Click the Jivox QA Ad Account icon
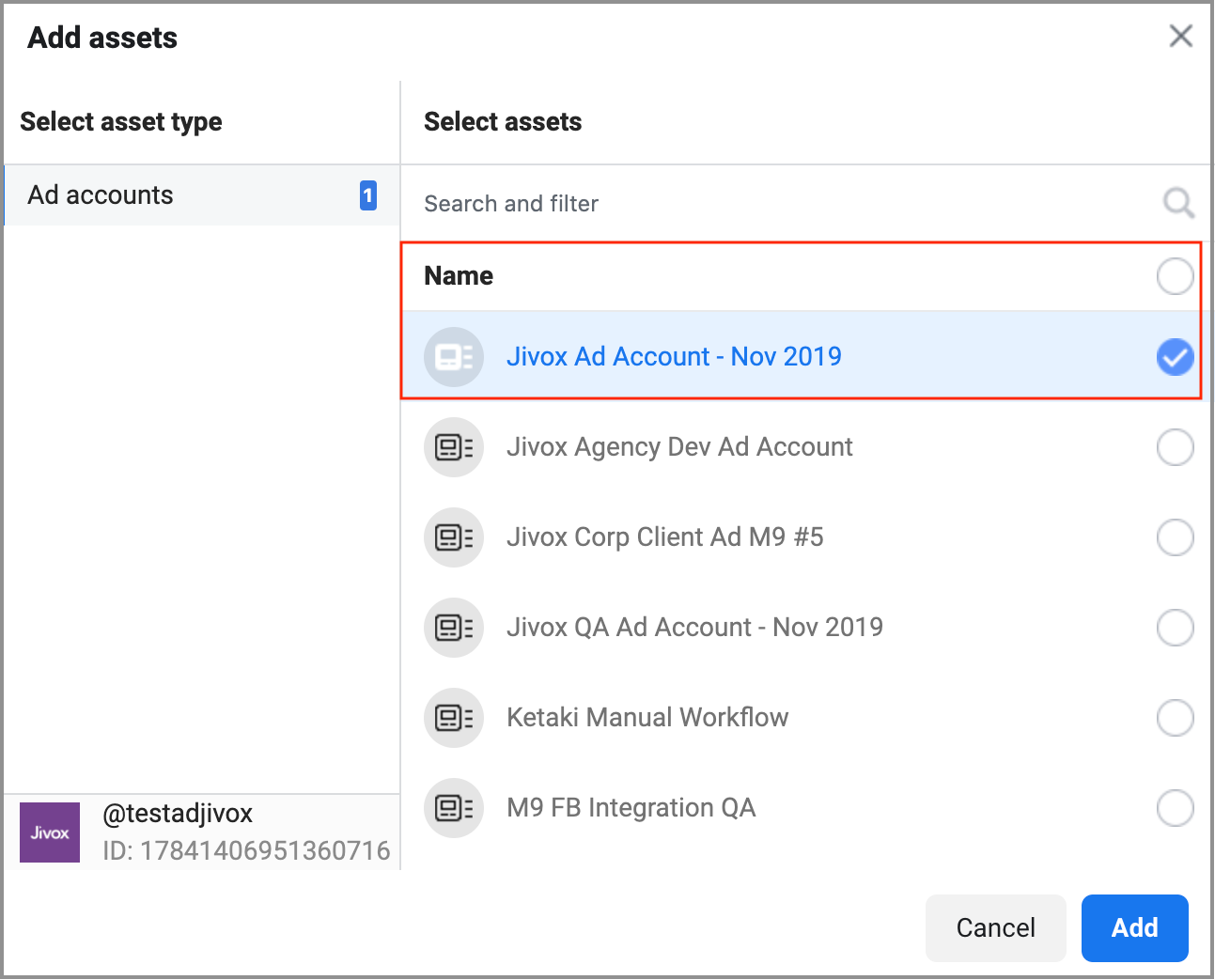The width and height of the screenshot is (1215, 980). pos(454,628)
